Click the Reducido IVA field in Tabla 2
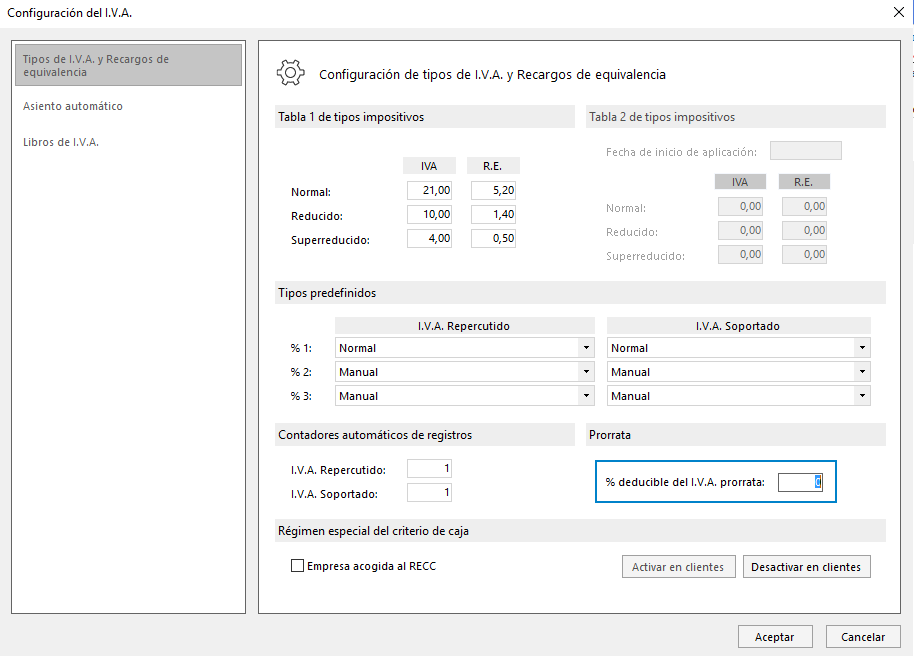Image resolution: width=914 pixels, height=656 pixels. pyautogui.click(x=740, y=230)
